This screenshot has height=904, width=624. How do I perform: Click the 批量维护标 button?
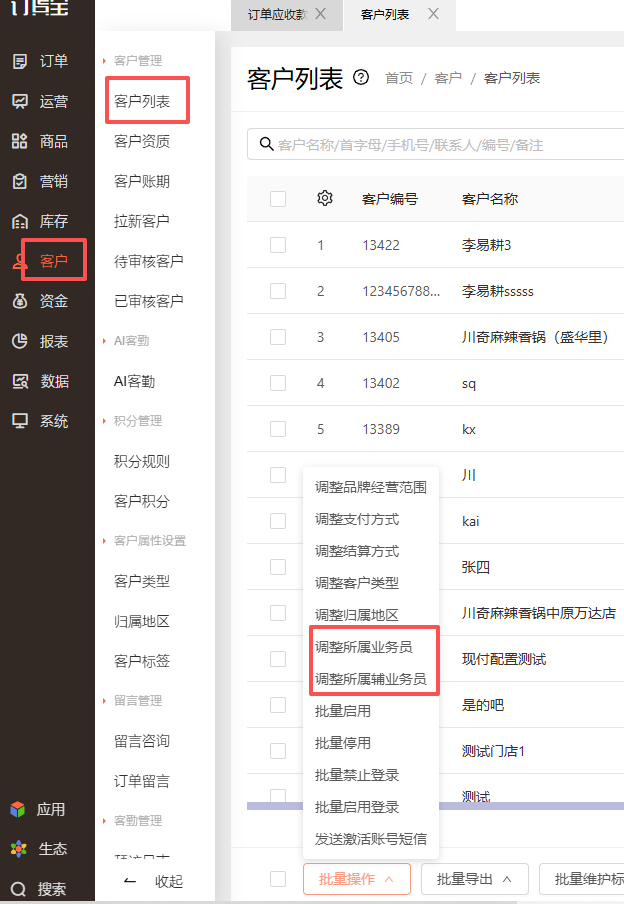click(582, 879)
